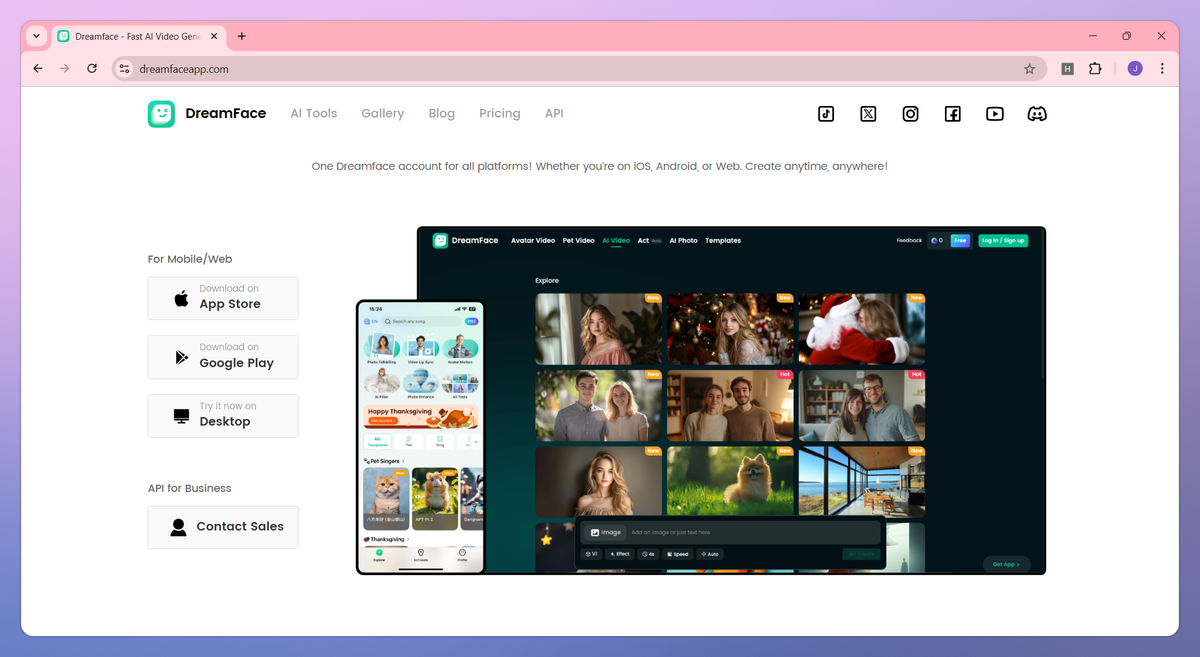Click the DreamFace logo in the header
The height and width of the screenshot is (657, 1200).
[207, 114]
